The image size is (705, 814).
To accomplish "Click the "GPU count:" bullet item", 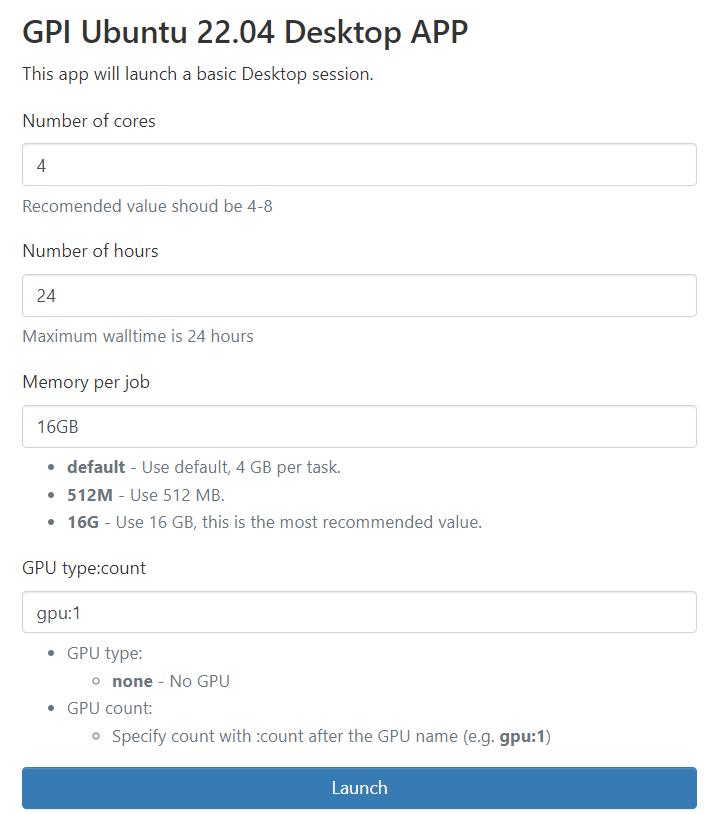I will (108, 708).
